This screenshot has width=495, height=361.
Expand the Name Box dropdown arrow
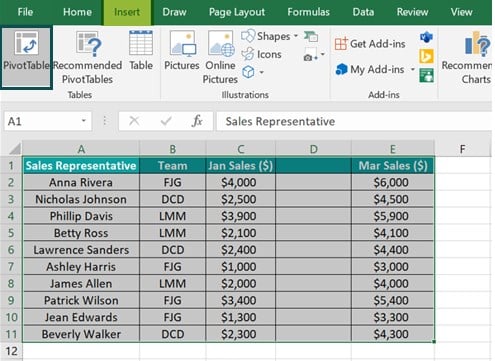click(x=84, y=121)
